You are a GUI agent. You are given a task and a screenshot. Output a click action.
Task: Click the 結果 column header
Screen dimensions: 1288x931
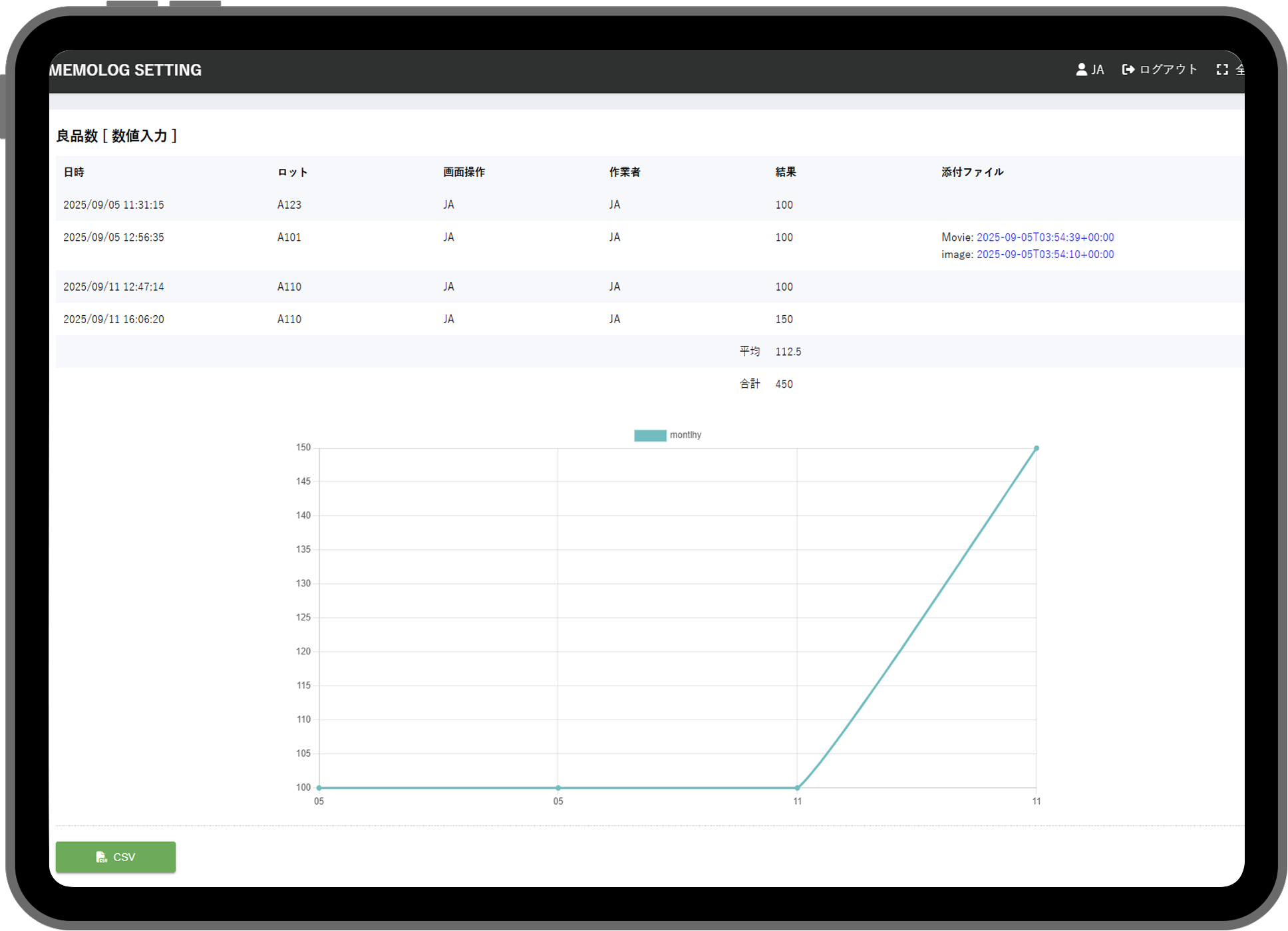(x=785, y=172)
